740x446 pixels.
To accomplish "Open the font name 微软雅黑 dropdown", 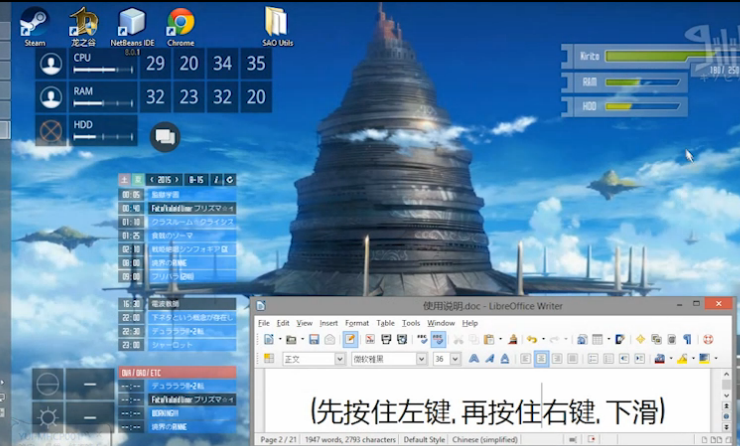I will coord(422,359).
